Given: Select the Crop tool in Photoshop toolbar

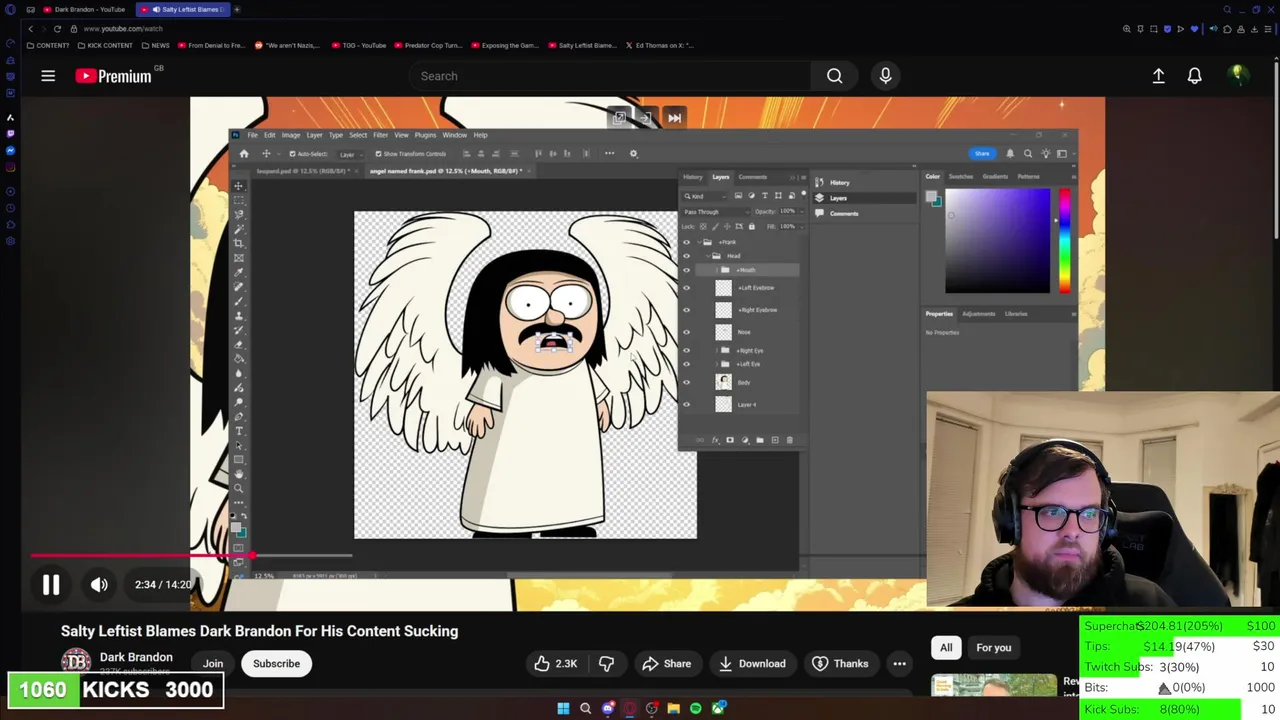Looking at the screenshot, I should [x=238, y=243].
